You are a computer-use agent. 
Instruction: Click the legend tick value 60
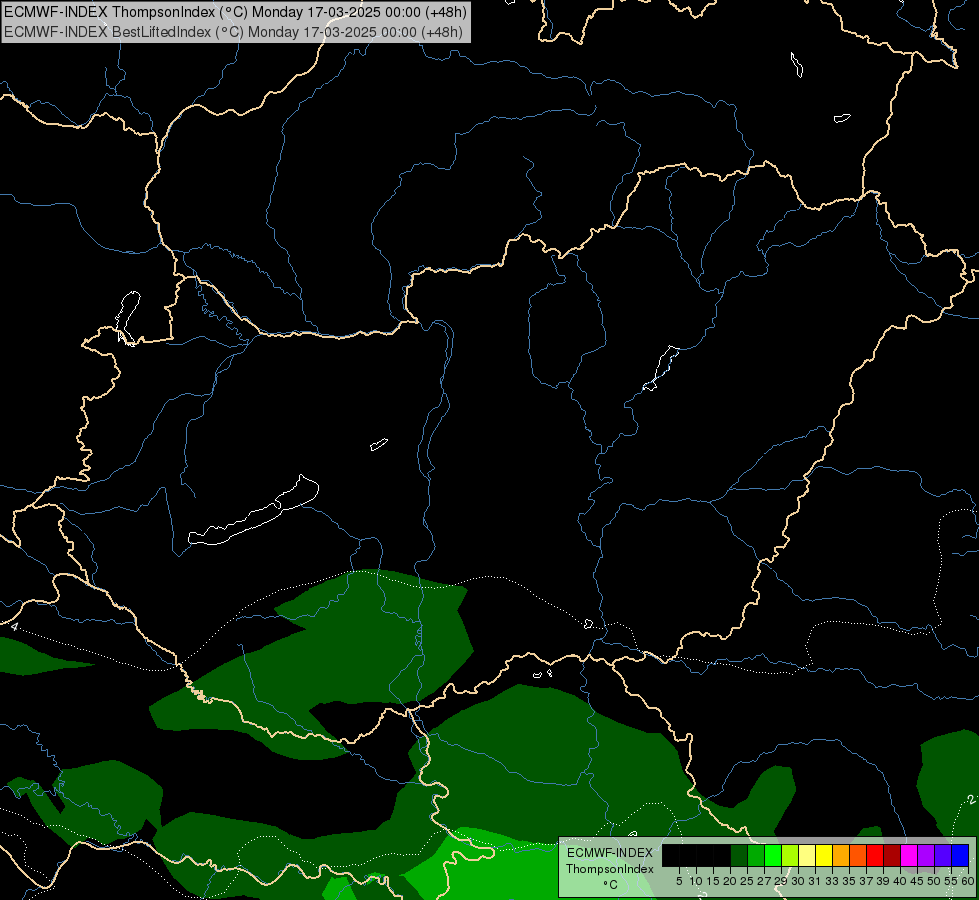point(968,881)
